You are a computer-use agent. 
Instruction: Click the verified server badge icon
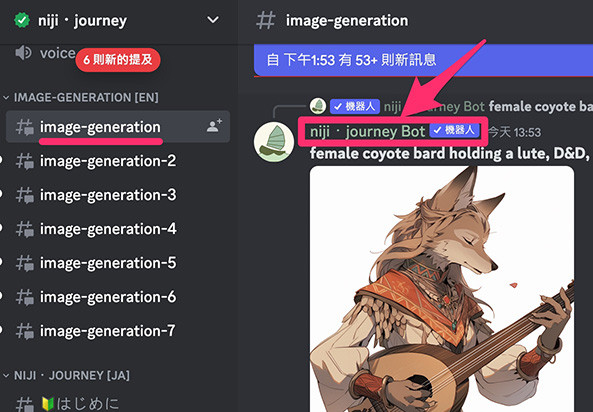[x=22, y=20]
